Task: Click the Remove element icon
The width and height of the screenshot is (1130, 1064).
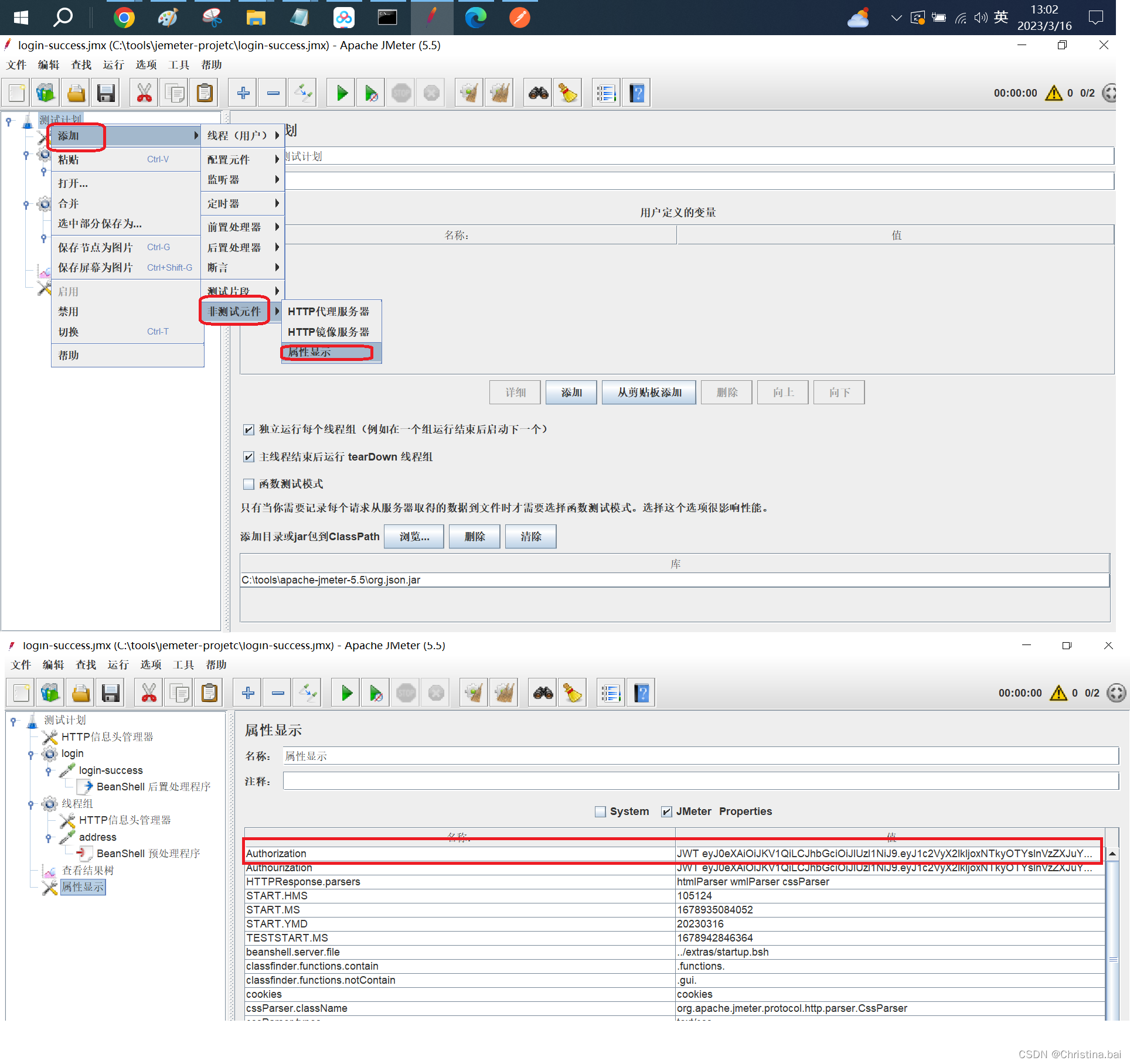Action: [x=269, y=92]
